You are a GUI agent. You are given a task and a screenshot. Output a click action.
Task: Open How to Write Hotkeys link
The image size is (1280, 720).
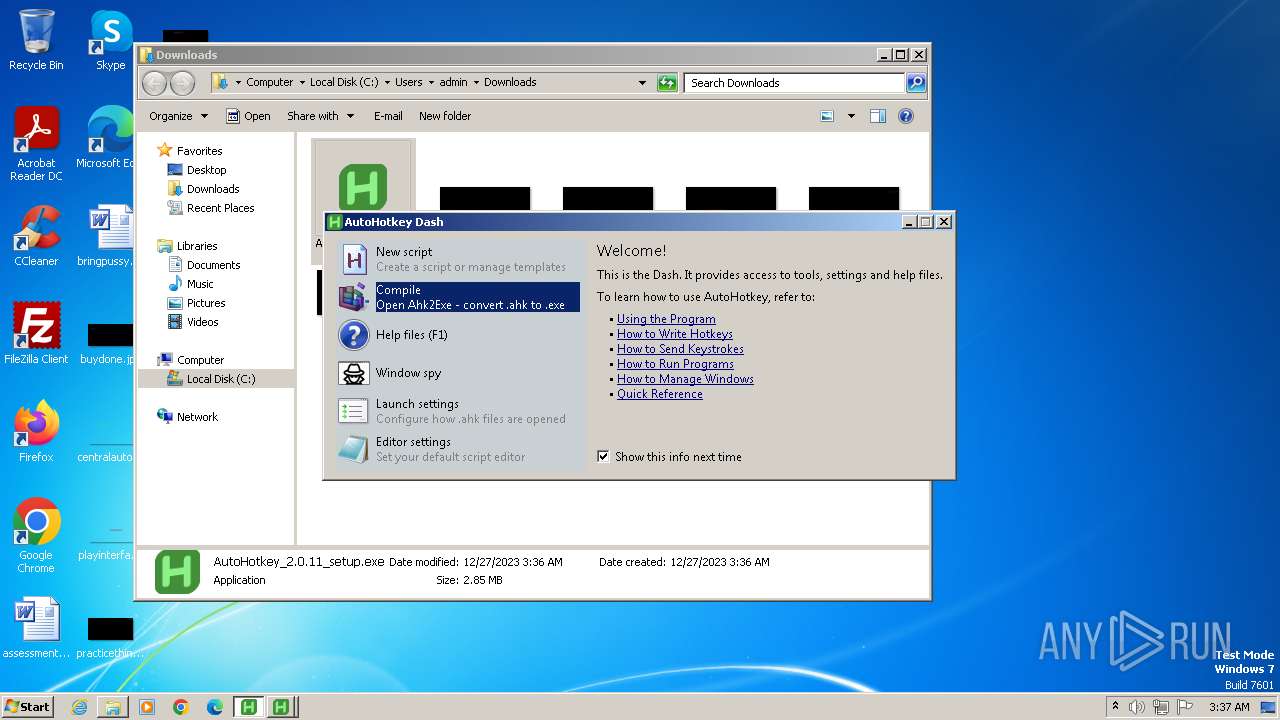(675, 334)
